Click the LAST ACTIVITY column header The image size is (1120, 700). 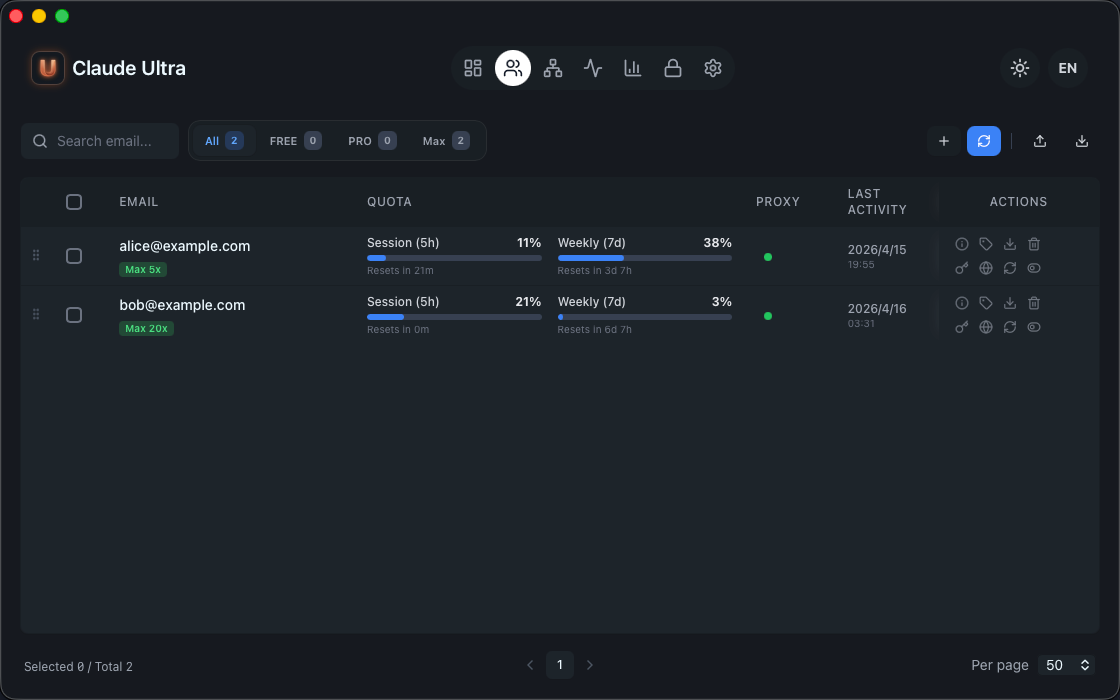(x=877, y=201)
